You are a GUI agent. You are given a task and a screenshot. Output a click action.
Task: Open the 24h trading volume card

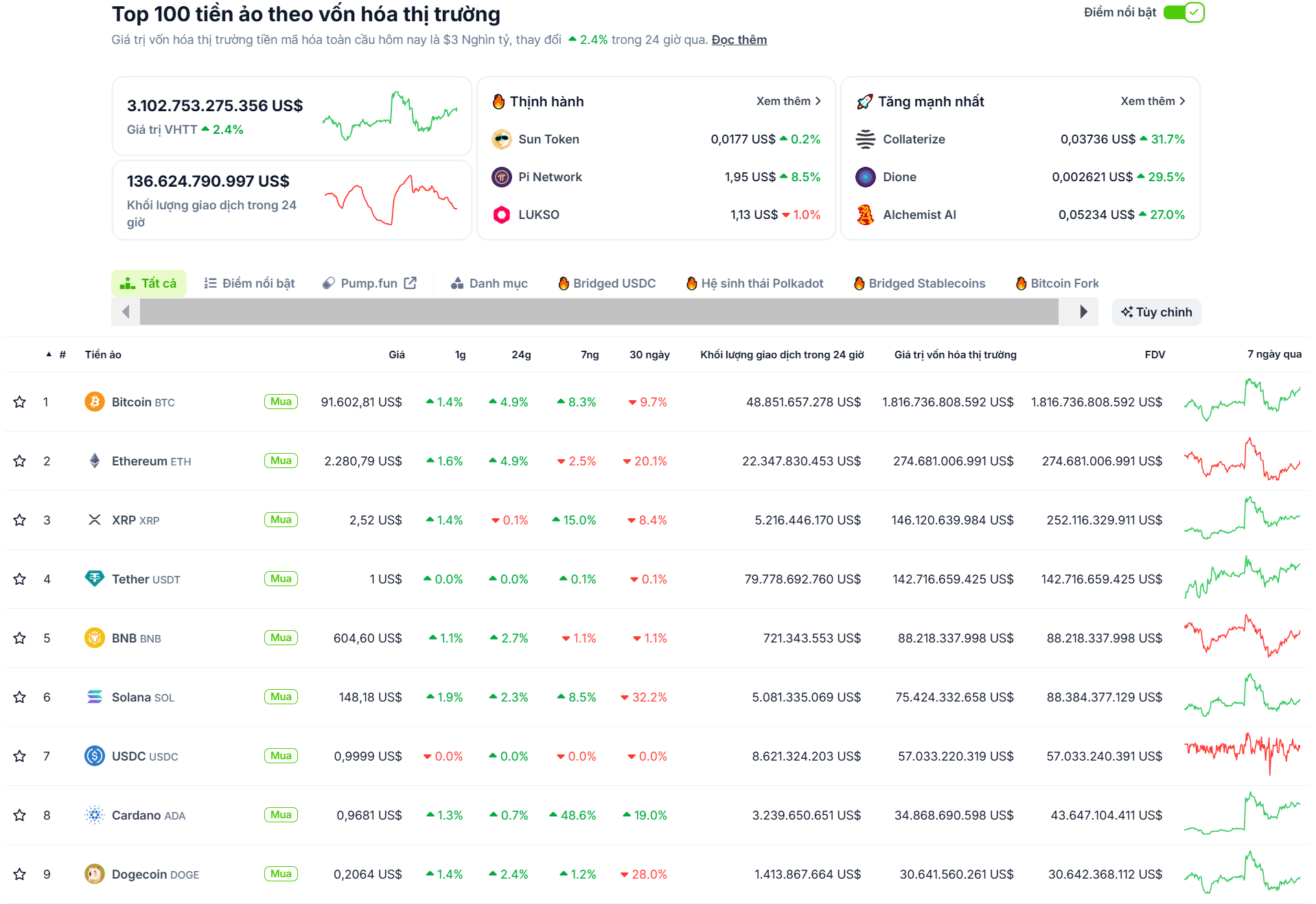coord(292,200)
